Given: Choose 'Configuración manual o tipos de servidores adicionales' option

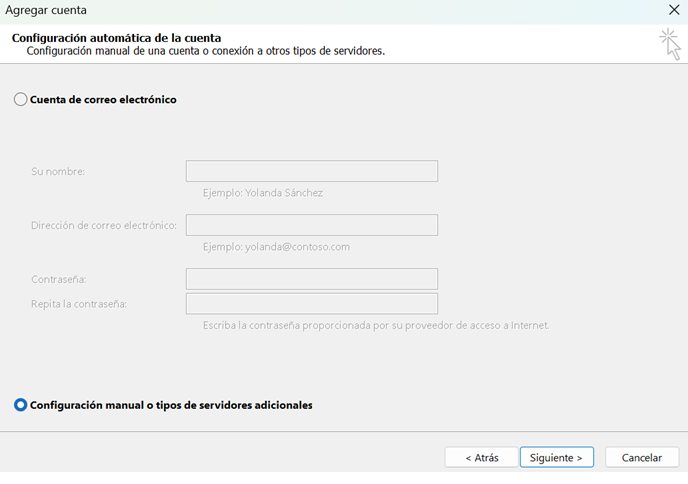Looking at the screenshot, I should coord(21,405).
